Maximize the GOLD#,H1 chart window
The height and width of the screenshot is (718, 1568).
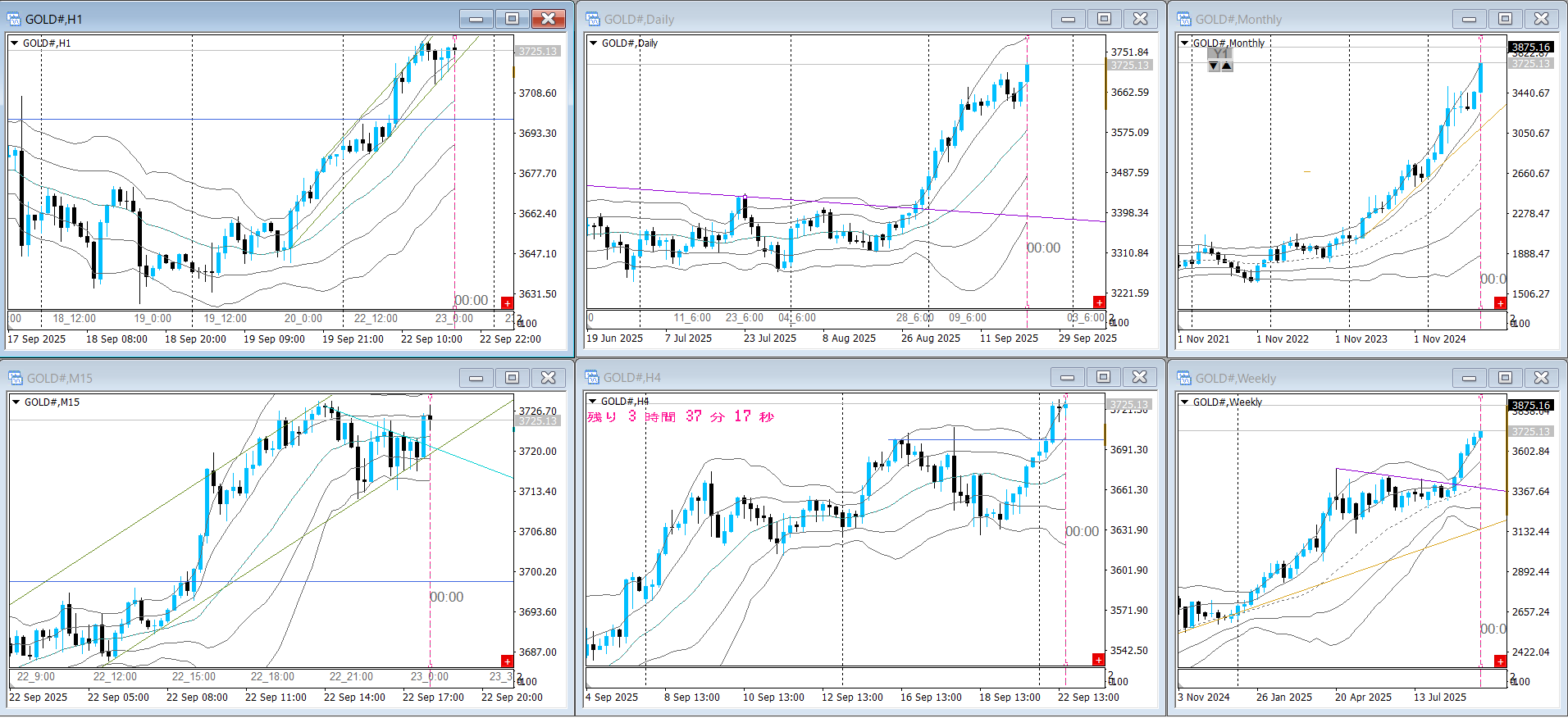coord(512,19)
